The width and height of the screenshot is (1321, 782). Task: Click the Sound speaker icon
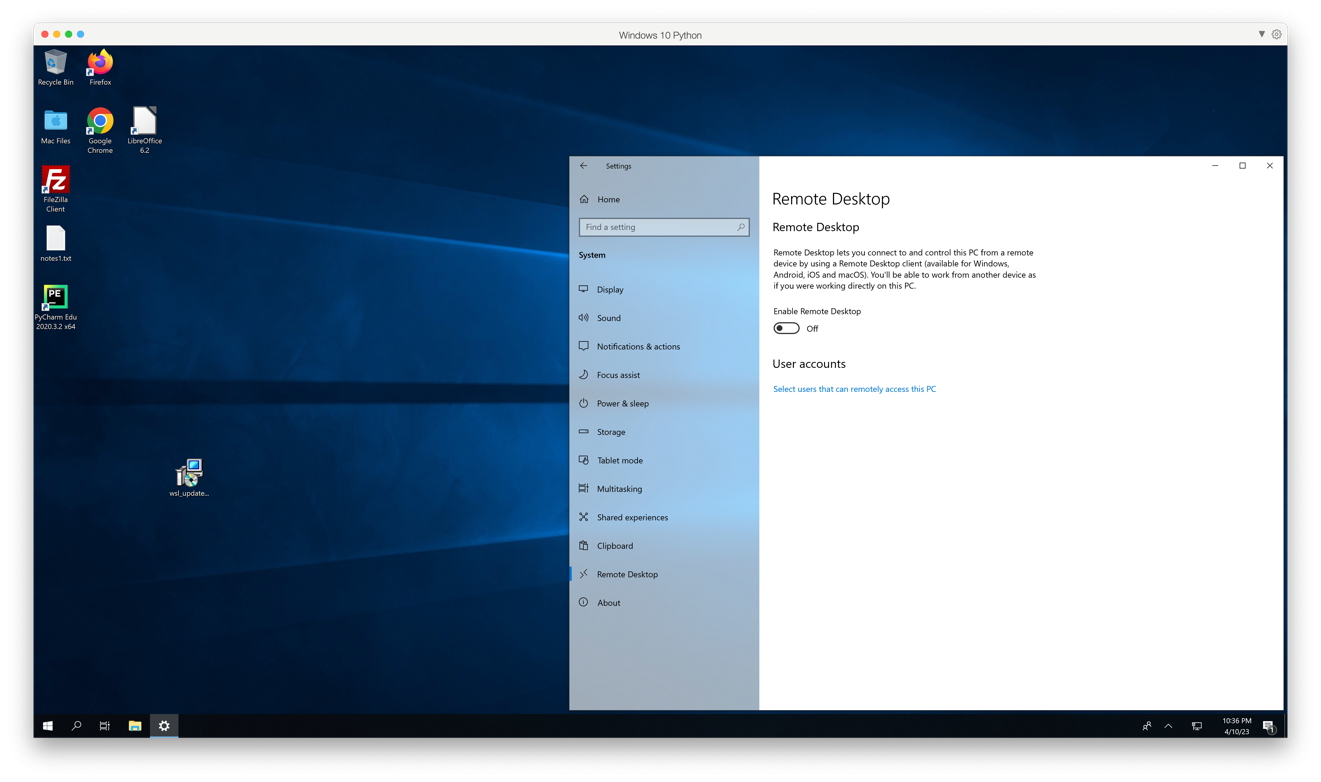pos(584,318)
